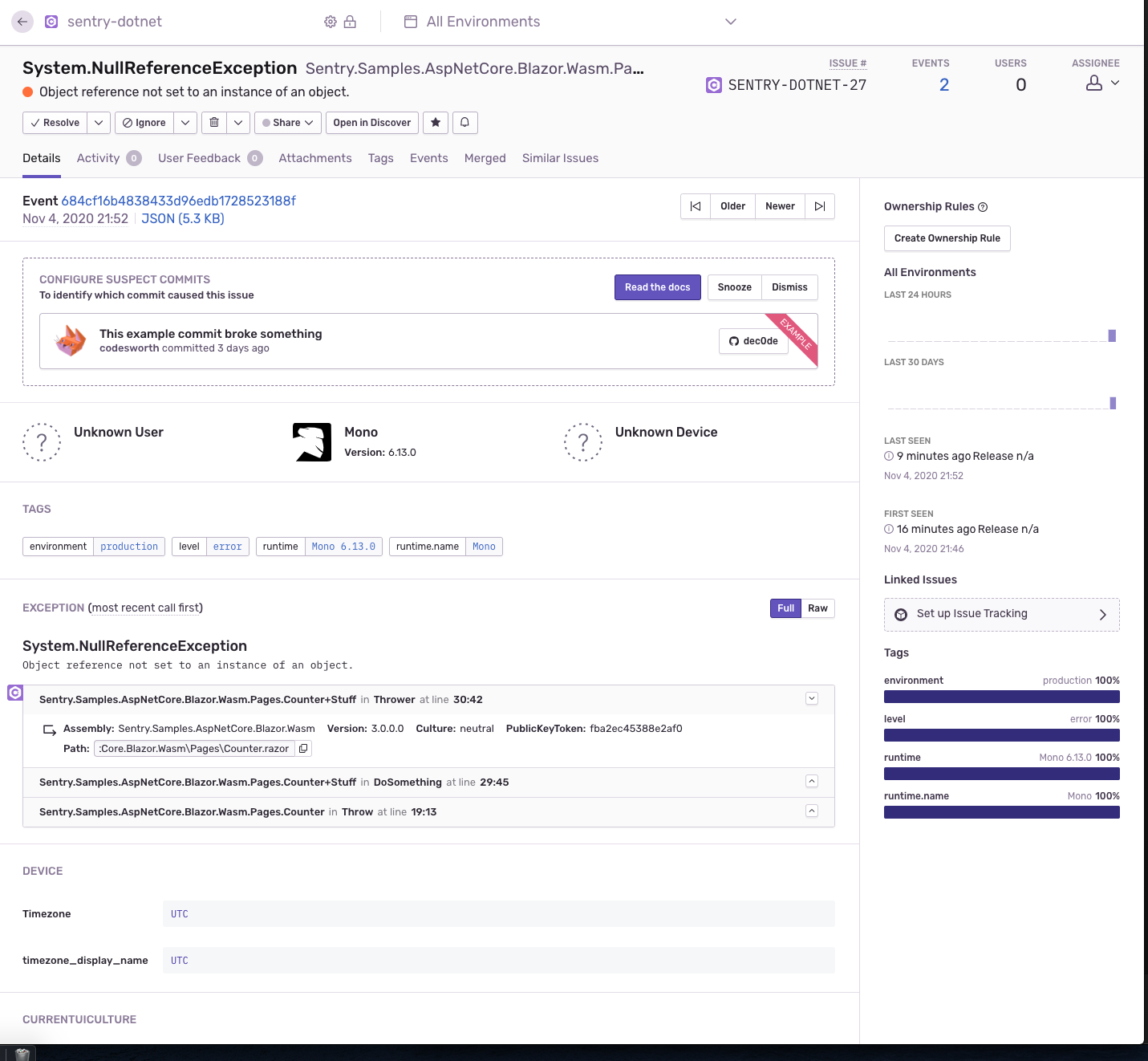Open the event ID link
This screenshot has width=1148, height=1061.
179,201
